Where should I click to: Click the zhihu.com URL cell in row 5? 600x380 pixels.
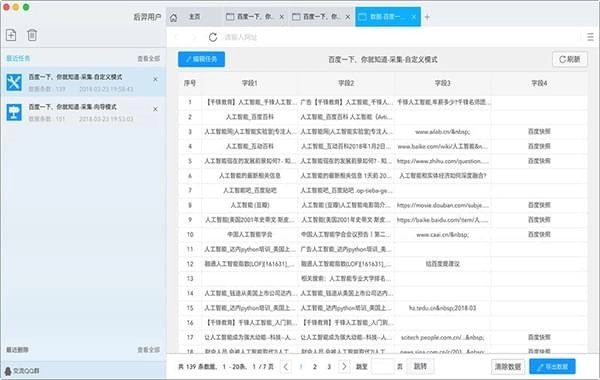click(443, 161)
